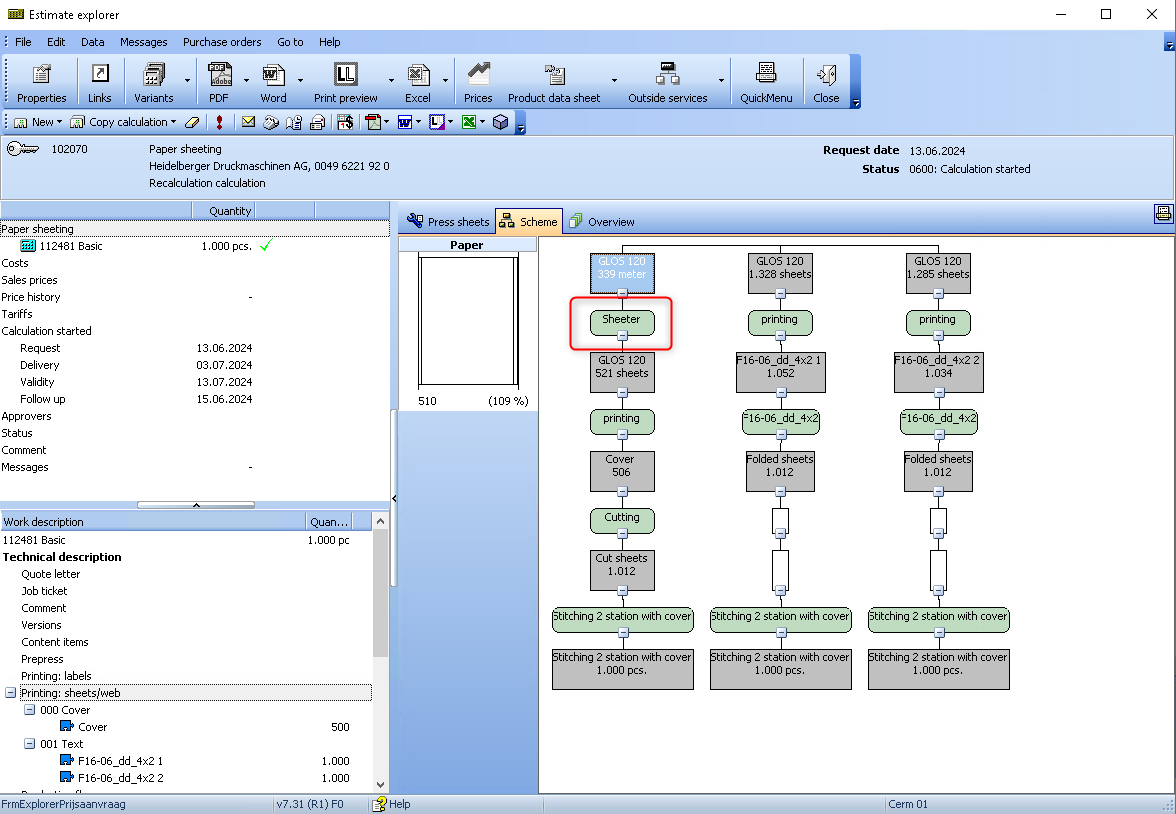Open the Edit menu
The width and height of the screenshot is (1176, 814).
click(x=56, y=42)
